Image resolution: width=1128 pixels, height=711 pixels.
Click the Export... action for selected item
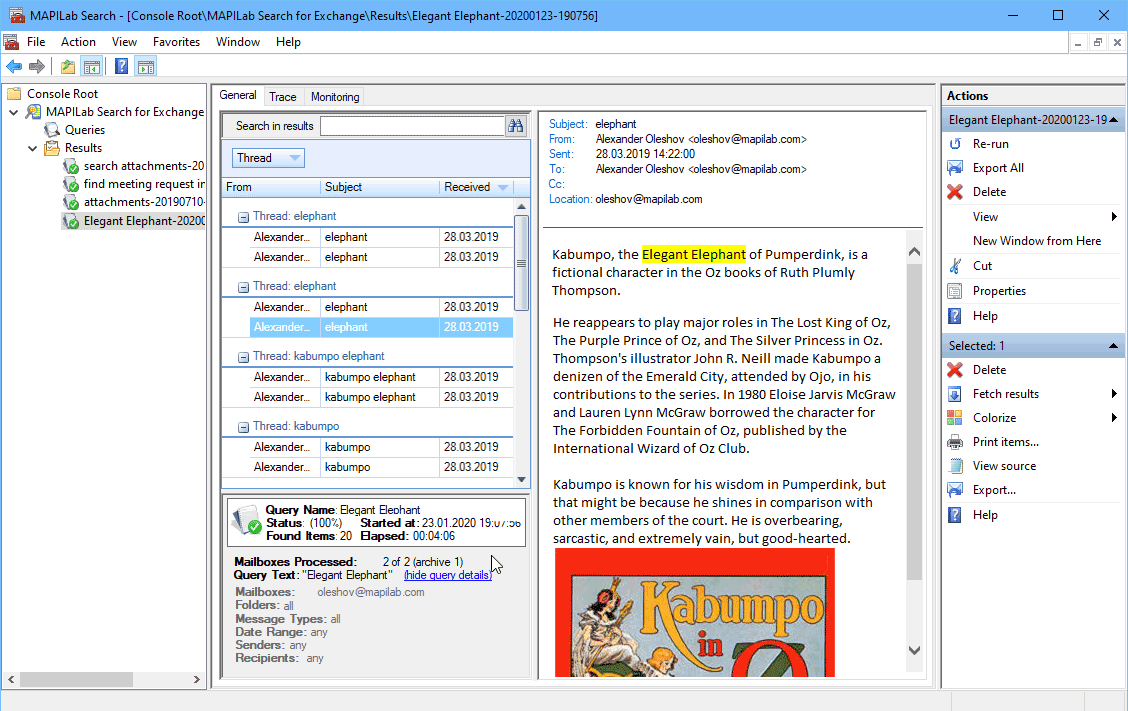click(994, 490)
